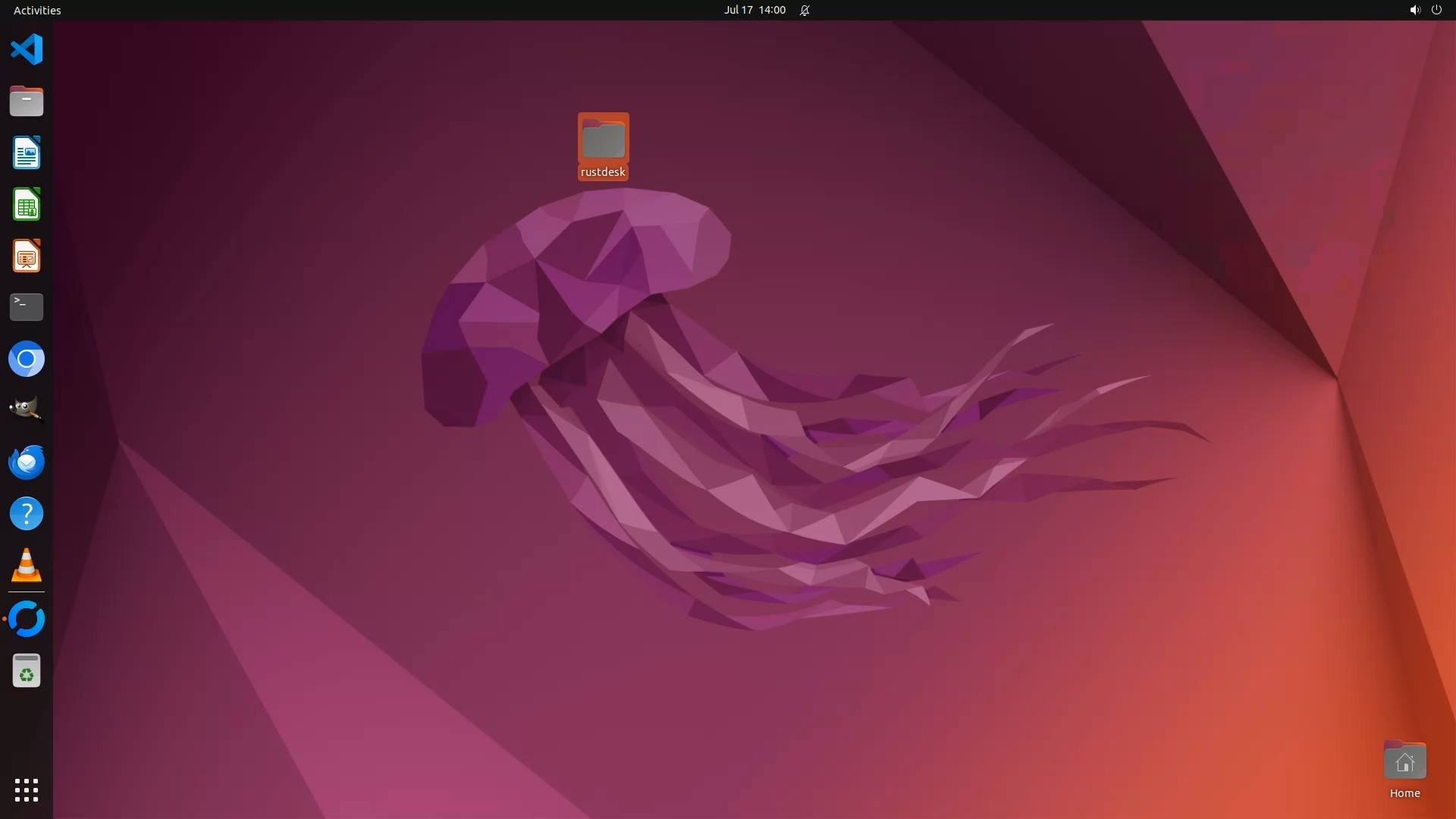Open the Activities overview

37,10
